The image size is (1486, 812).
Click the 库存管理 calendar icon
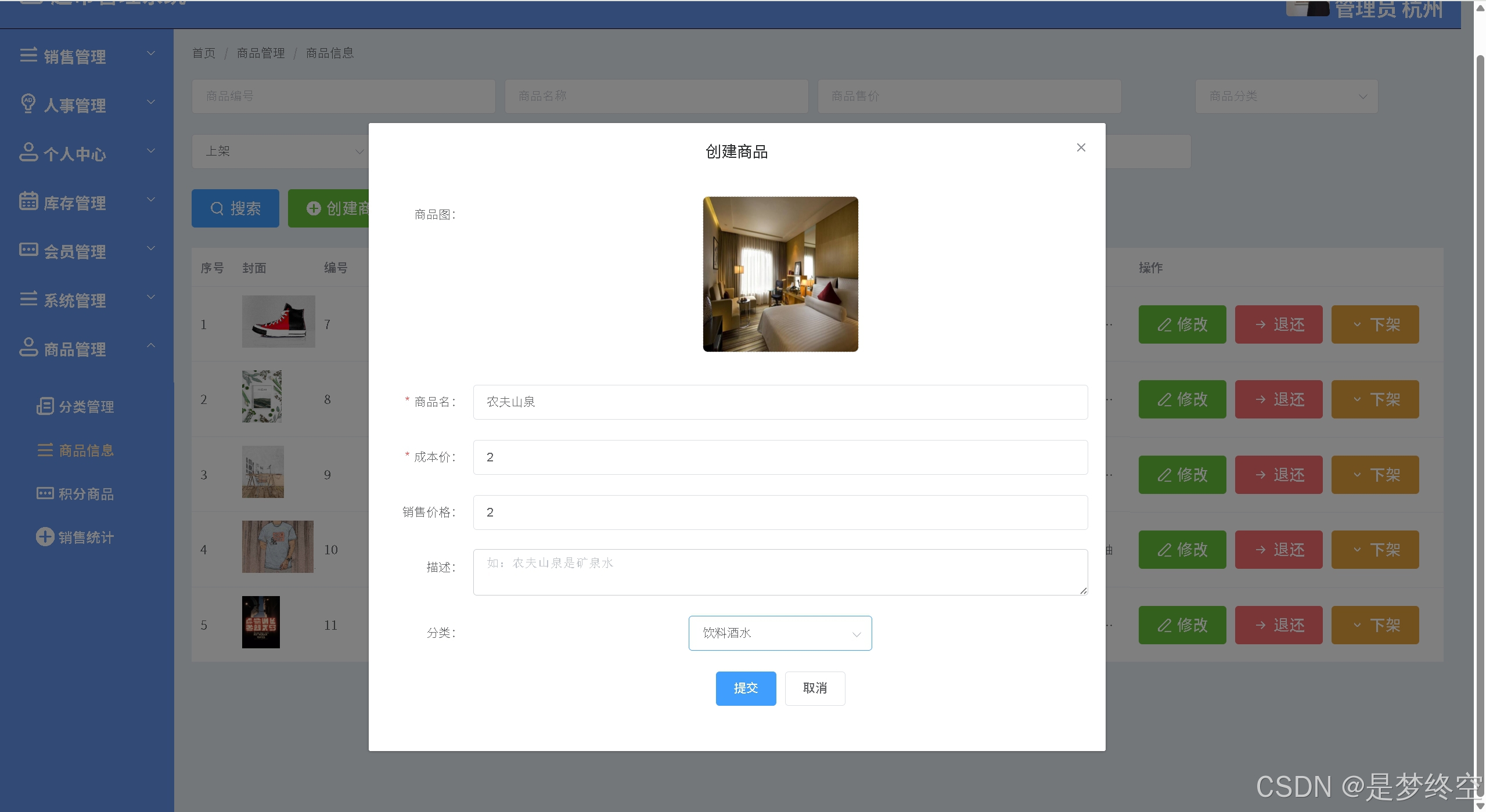pyautogui.click(x=28, y=201)
